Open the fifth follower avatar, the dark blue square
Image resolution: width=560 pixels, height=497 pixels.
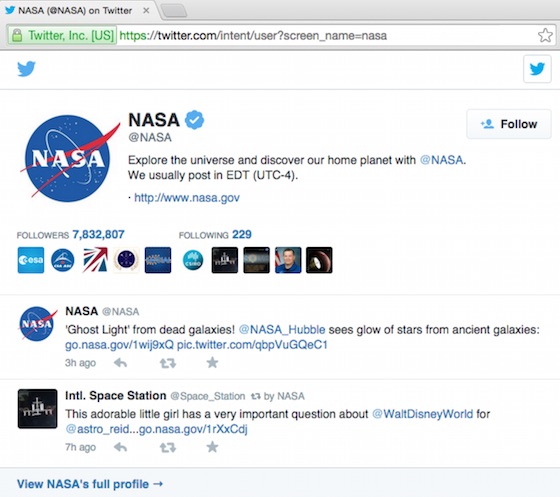(158, 260)
